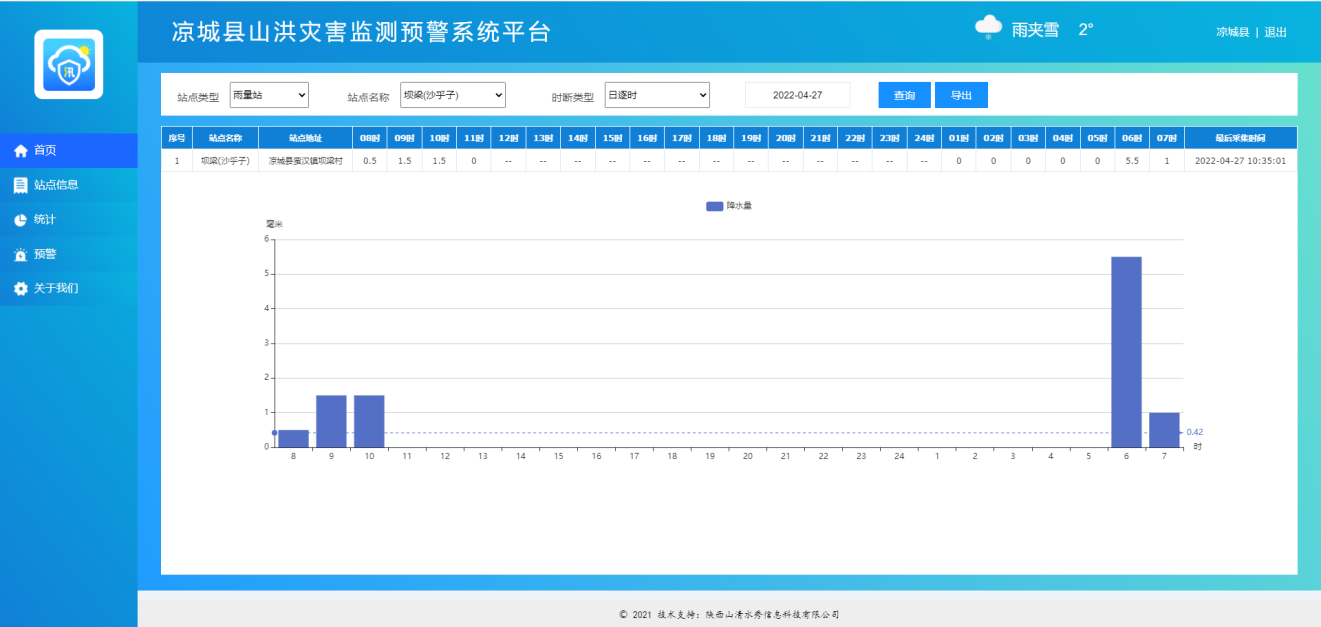Click the date field showing 2022-04-27
The width and height of the screenshot is (1321, 627).
click(797, 95)
